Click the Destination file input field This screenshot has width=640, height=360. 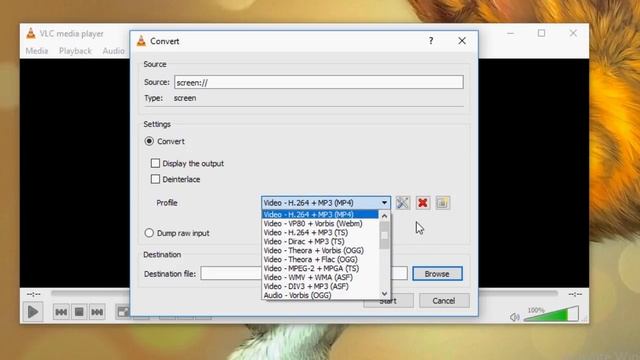tap(304, 273)
